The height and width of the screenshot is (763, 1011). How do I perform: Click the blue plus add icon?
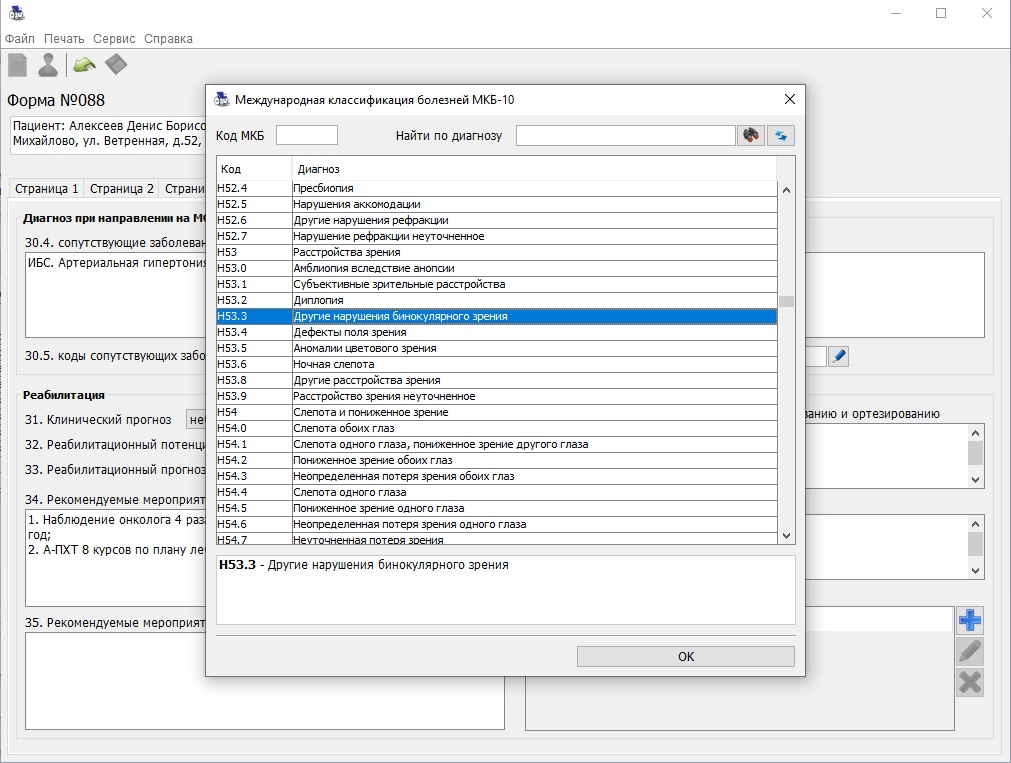[969, 620]
